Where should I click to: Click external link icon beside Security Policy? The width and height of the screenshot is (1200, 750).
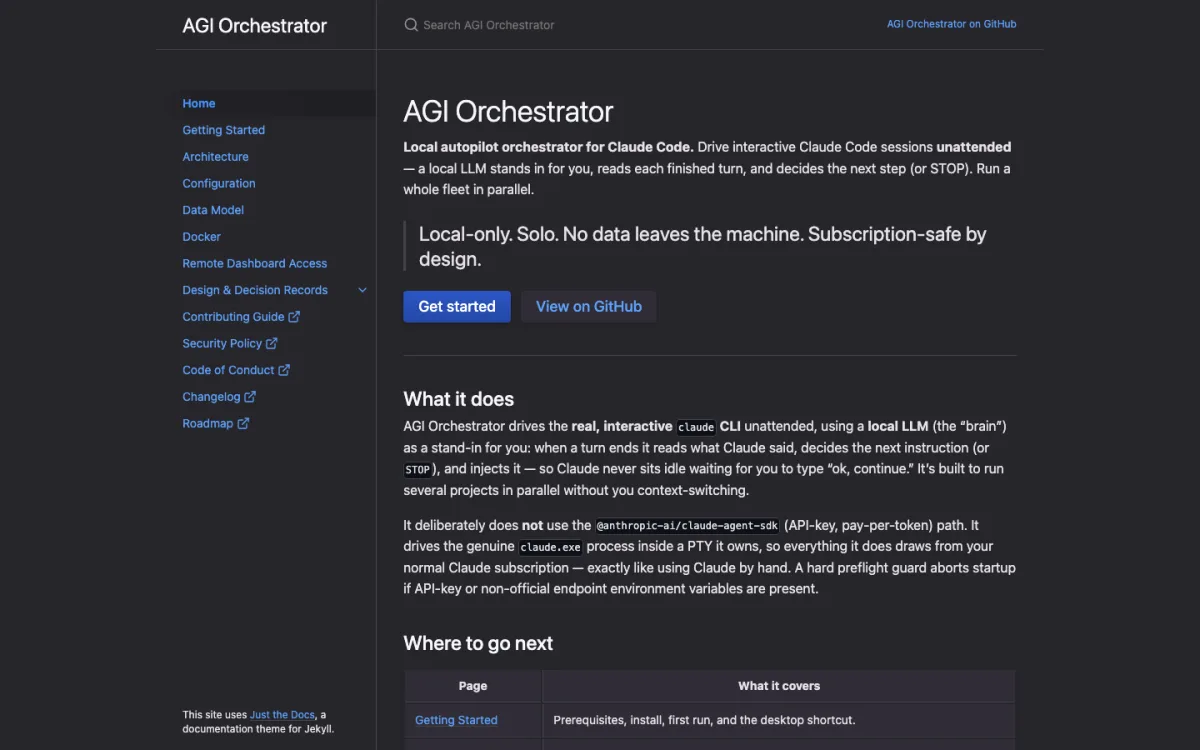click(272, 343)
